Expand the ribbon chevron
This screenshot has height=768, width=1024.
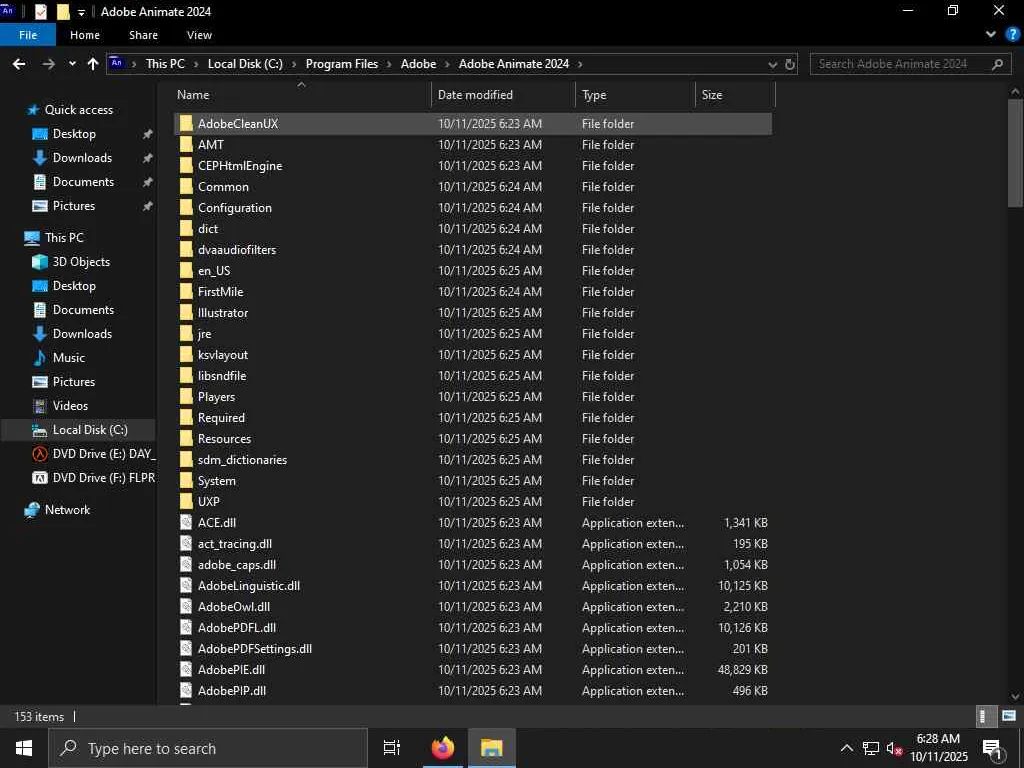(991, 35)
